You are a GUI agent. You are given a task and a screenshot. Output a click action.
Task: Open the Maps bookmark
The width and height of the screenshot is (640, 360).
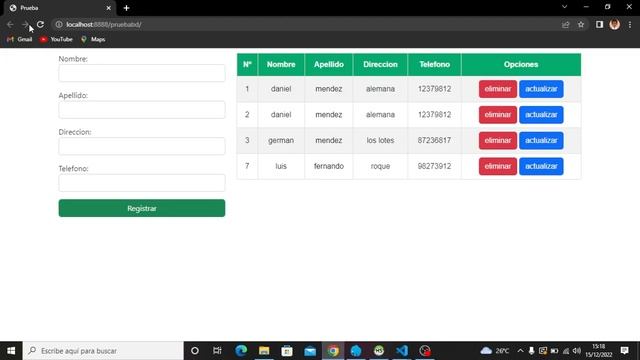pos(93,39)
